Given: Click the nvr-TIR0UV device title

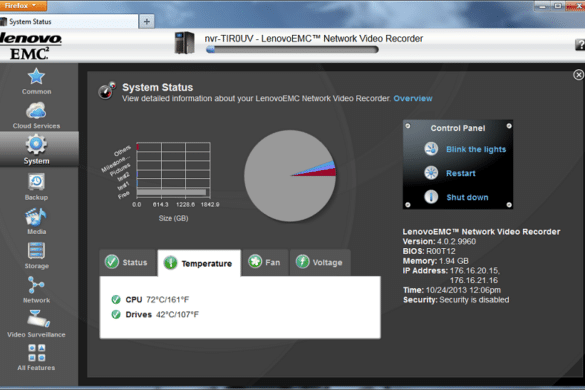Looking at the screenshot, I should (314, 38).
